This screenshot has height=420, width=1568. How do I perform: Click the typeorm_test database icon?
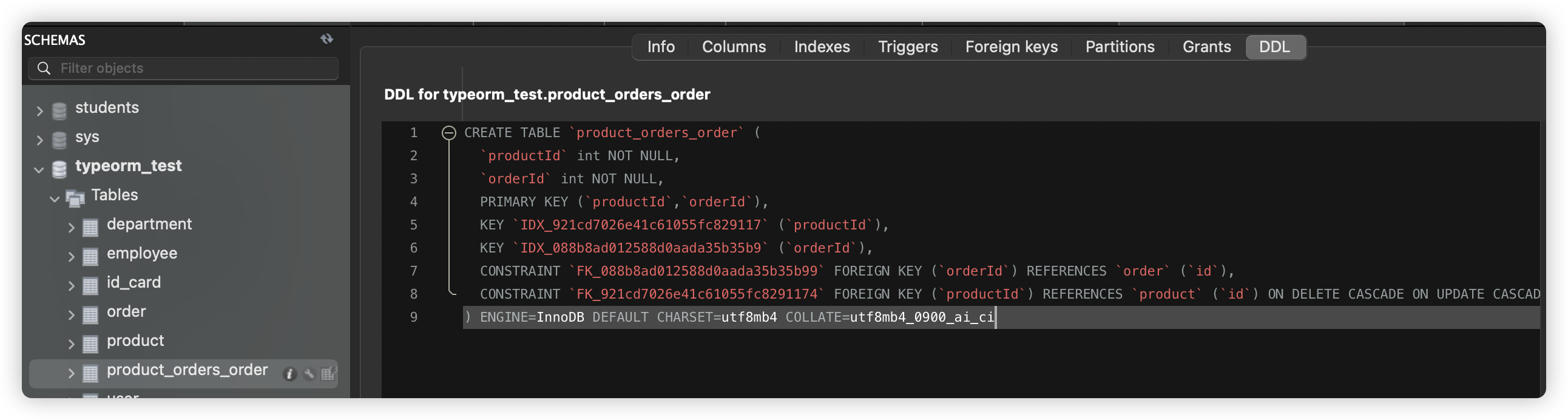[59, 169]
